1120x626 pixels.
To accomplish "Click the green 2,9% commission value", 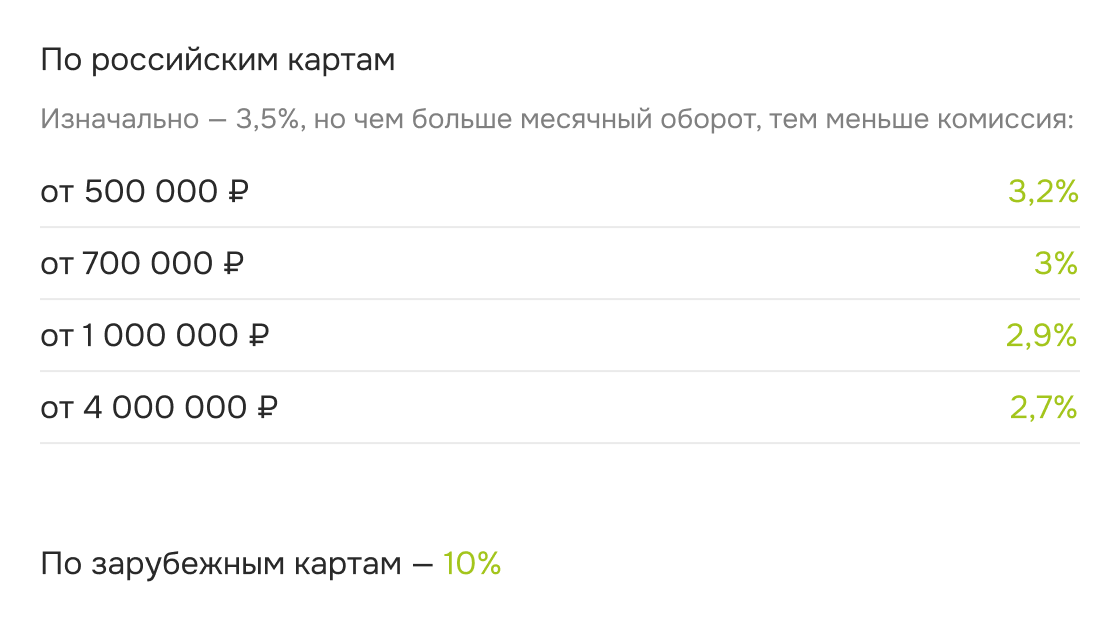I will click(x=1041, y=336).
